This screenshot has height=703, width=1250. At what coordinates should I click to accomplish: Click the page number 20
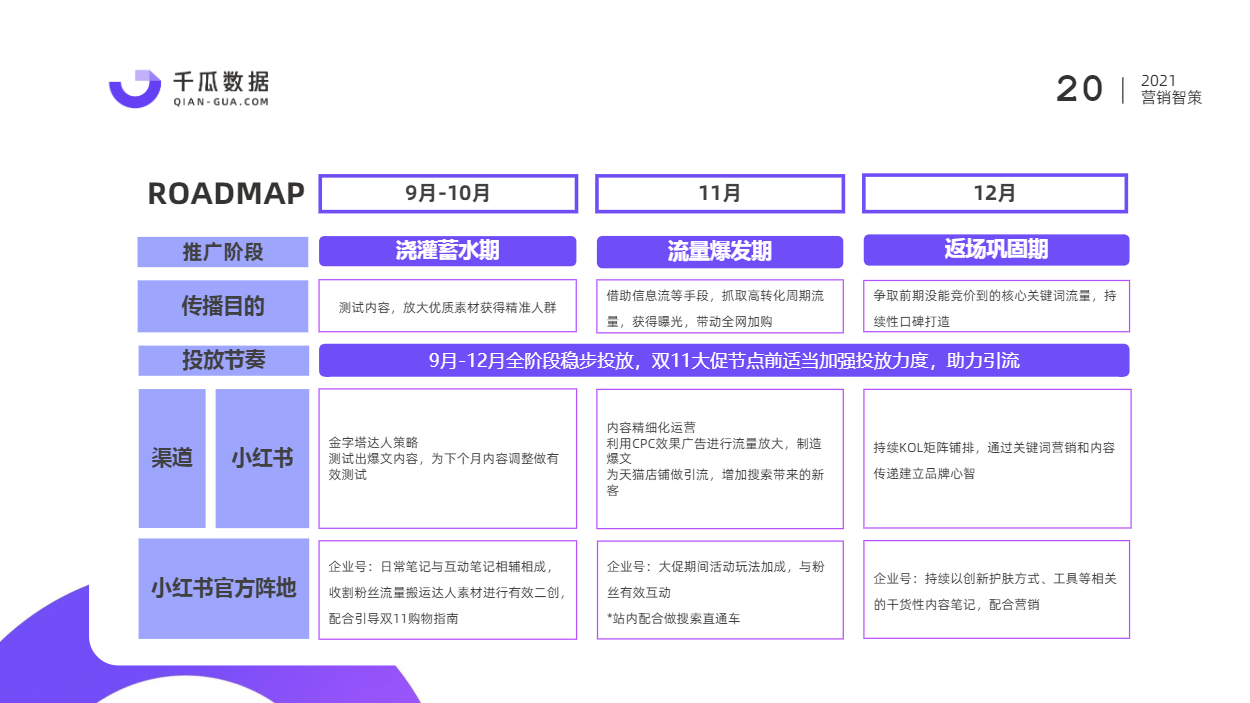(1080, 90)
